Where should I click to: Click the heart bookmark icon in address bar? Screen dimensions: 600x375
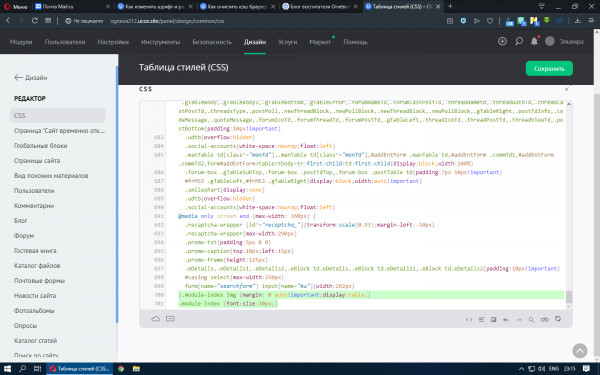(490, 21)
